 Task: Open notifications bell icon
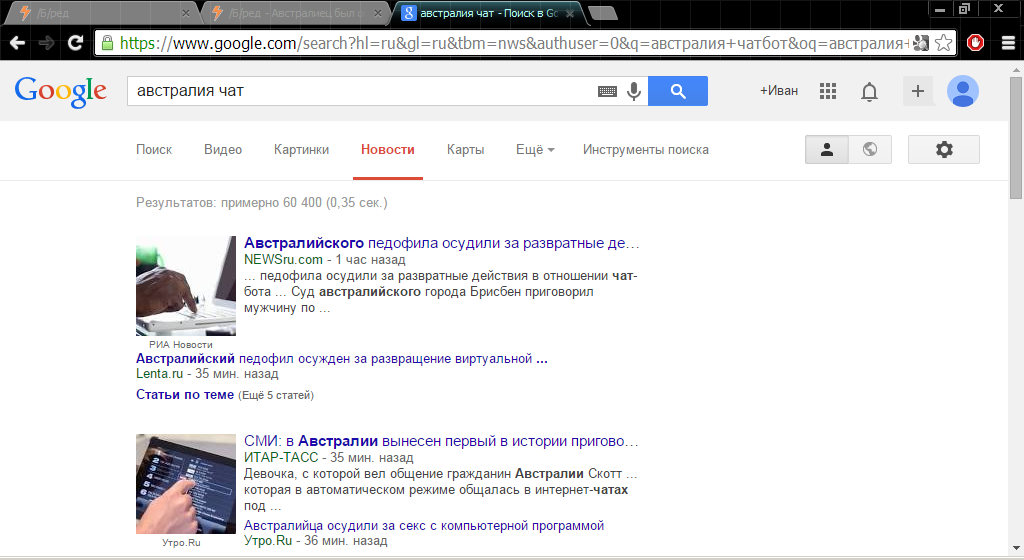tap(869, 91)
